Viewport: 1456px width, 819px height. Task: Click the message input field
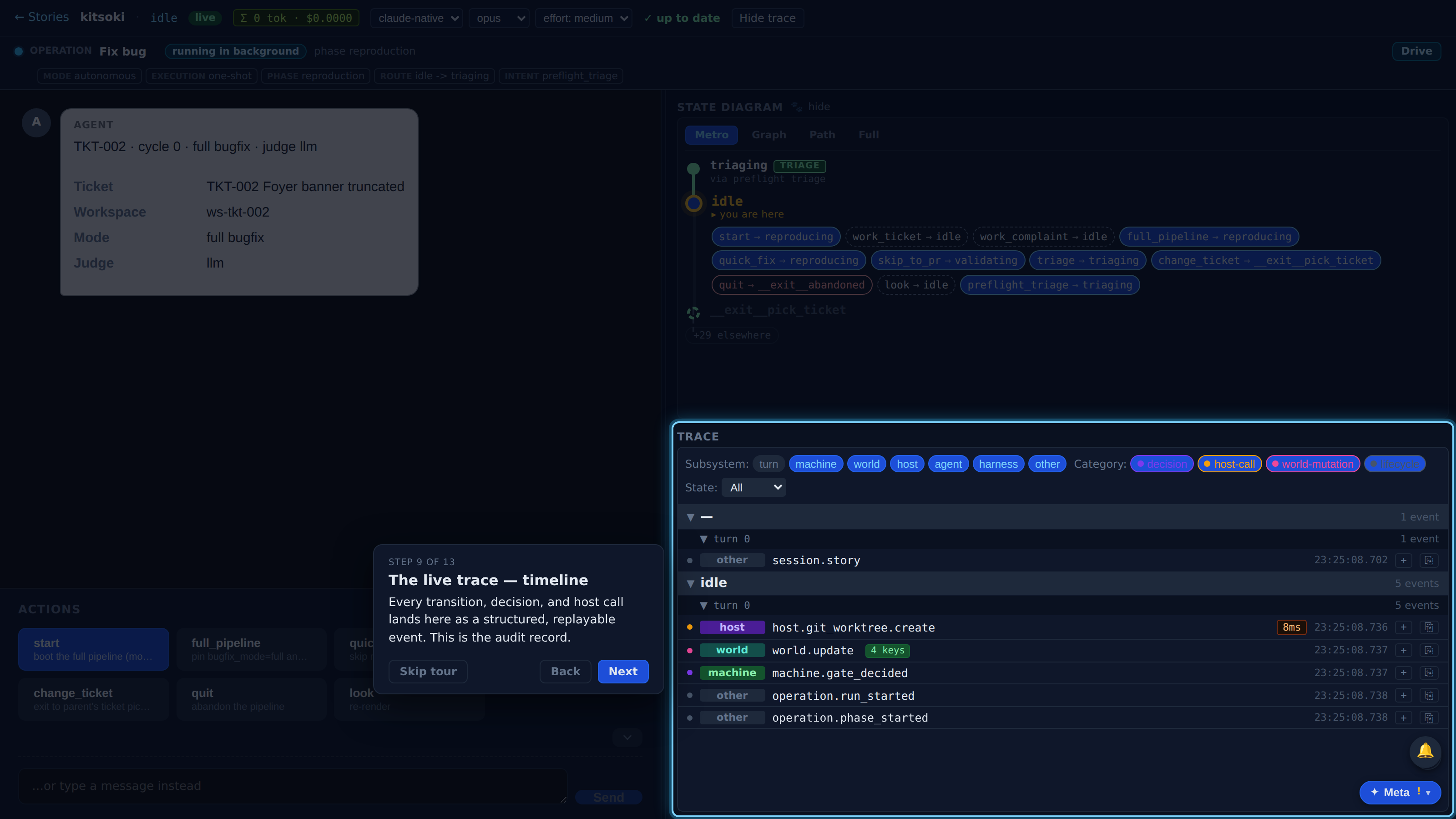pyautogui.click(x=293, y=786)
